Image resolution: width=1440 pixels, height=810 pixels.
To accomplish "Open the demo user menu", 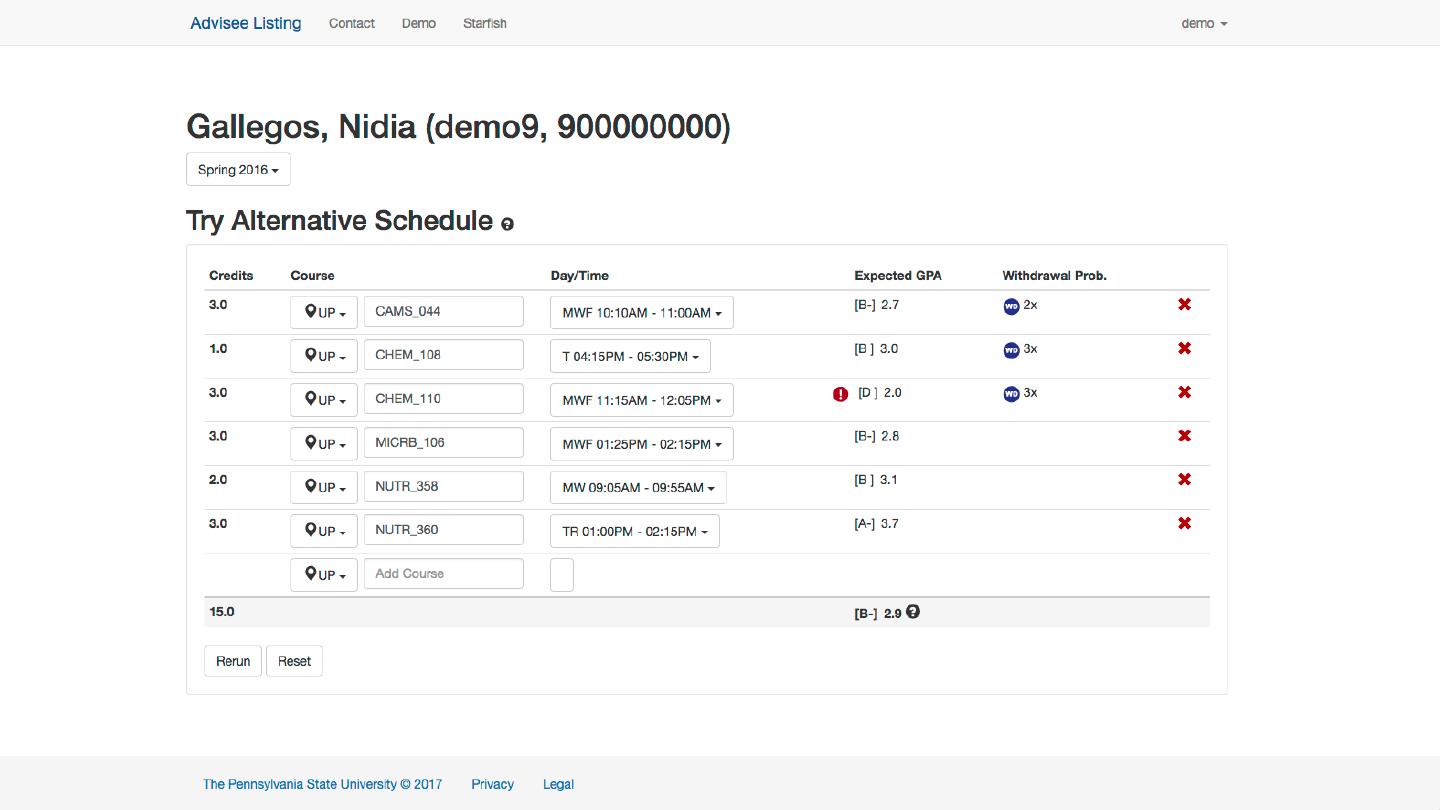I will point(1204,23).
